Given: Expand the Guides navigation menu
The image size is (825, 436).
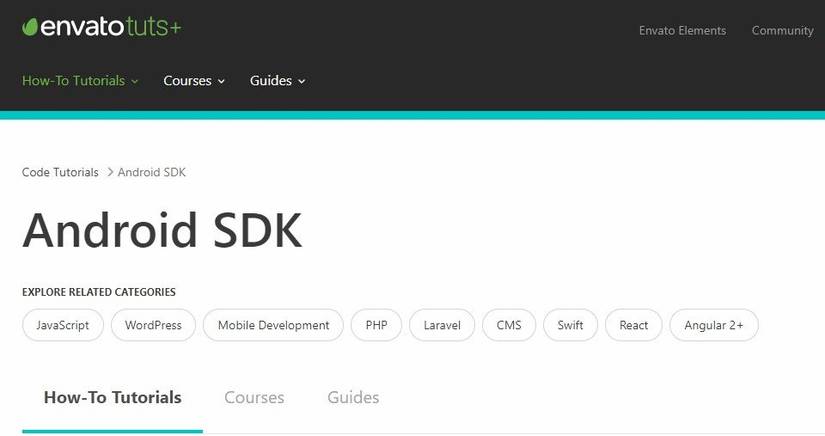Looking at the screenshot, I should (277, 80).
